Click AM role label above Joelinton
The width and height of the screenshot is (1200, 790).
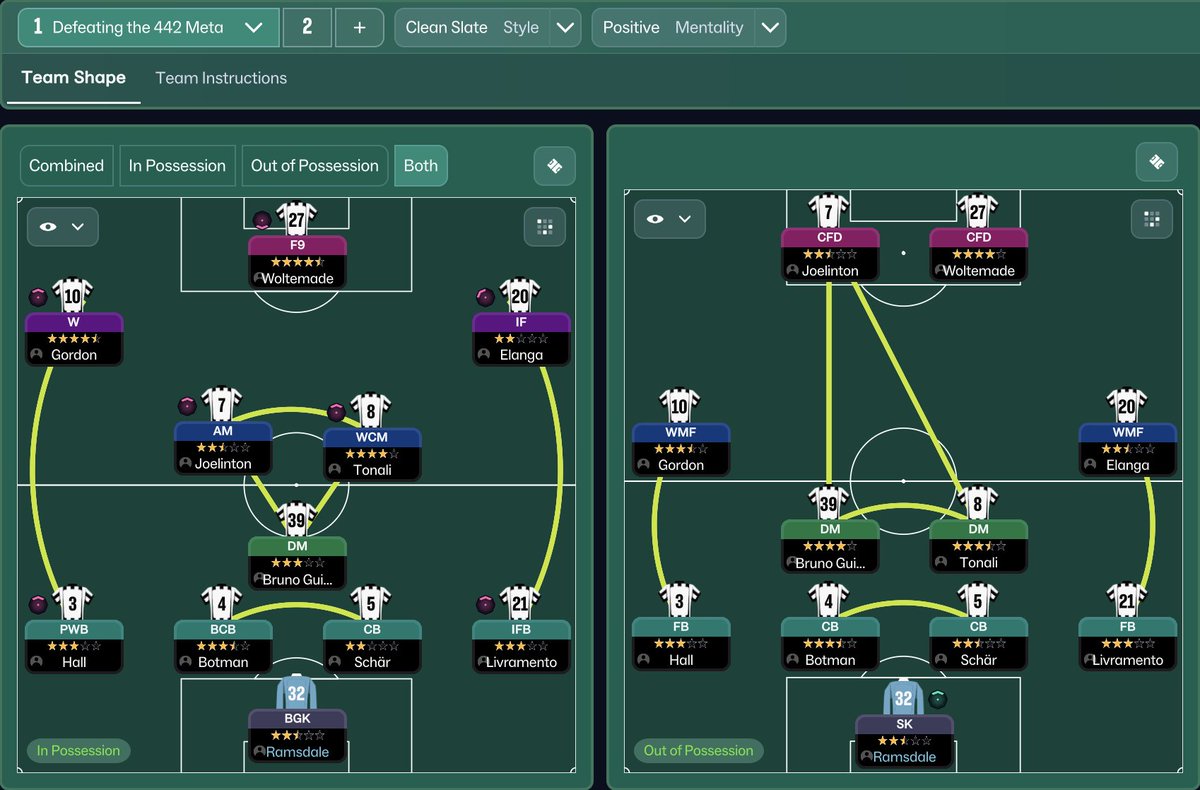(x=222, y=431)
